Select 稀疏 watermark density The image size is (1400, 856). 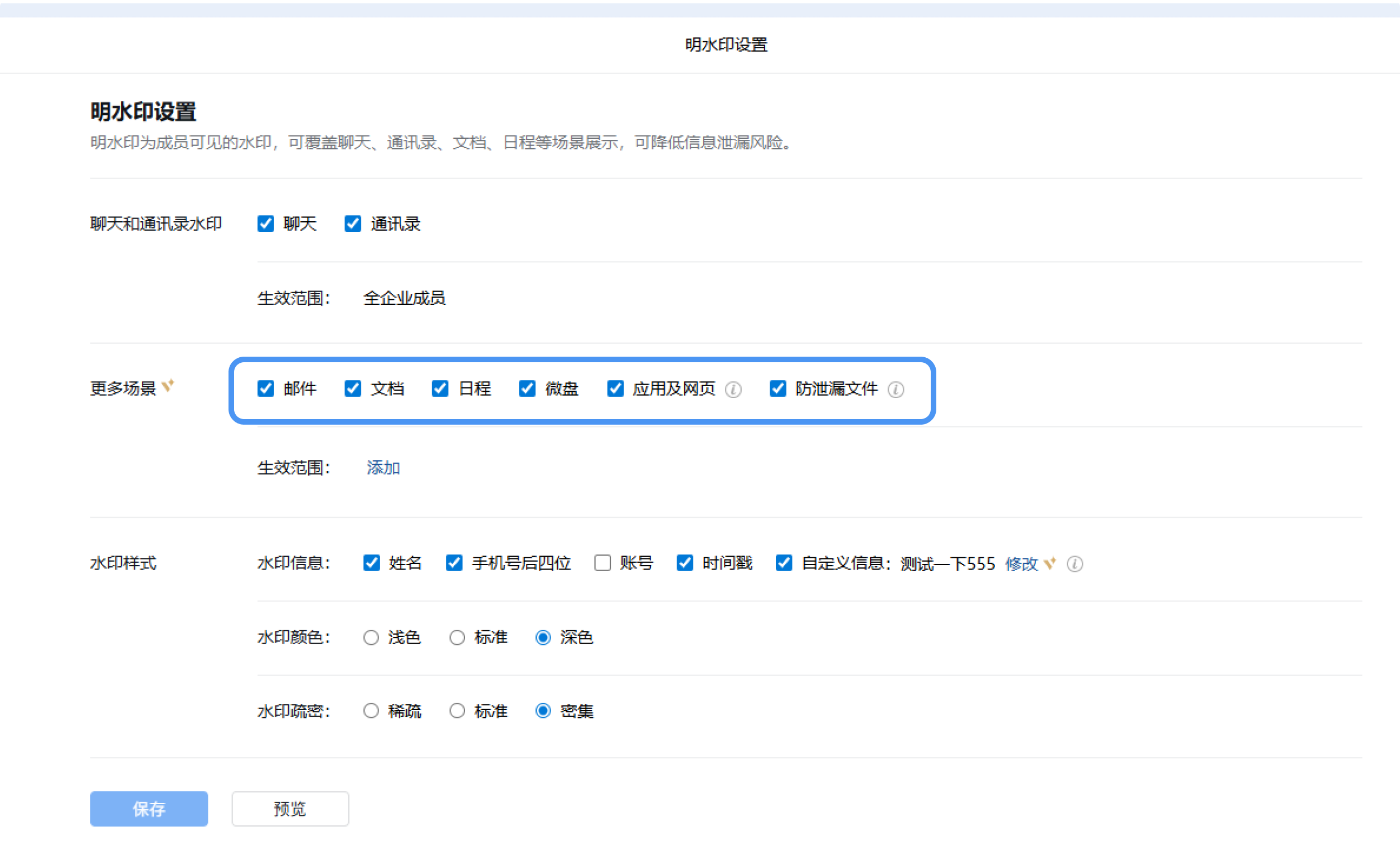click(371, 711)
